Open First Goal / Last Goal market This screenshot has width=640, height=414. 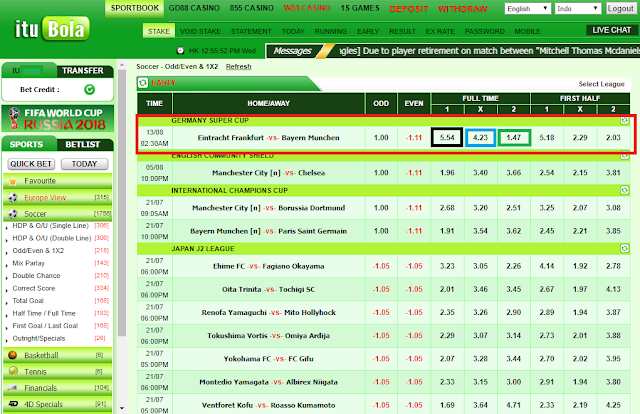[45, 326]
